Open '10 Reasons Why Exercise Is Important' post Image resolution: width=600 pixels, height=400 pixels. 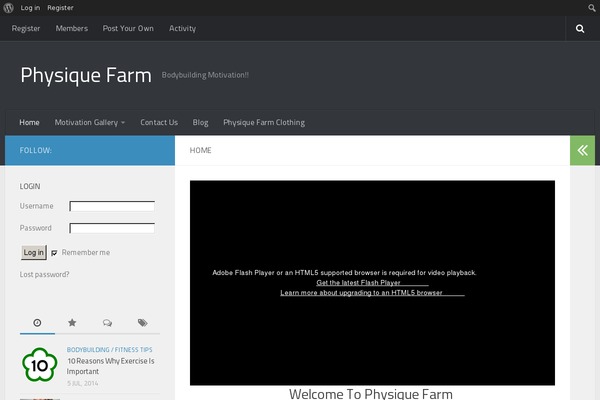(111, 366)
